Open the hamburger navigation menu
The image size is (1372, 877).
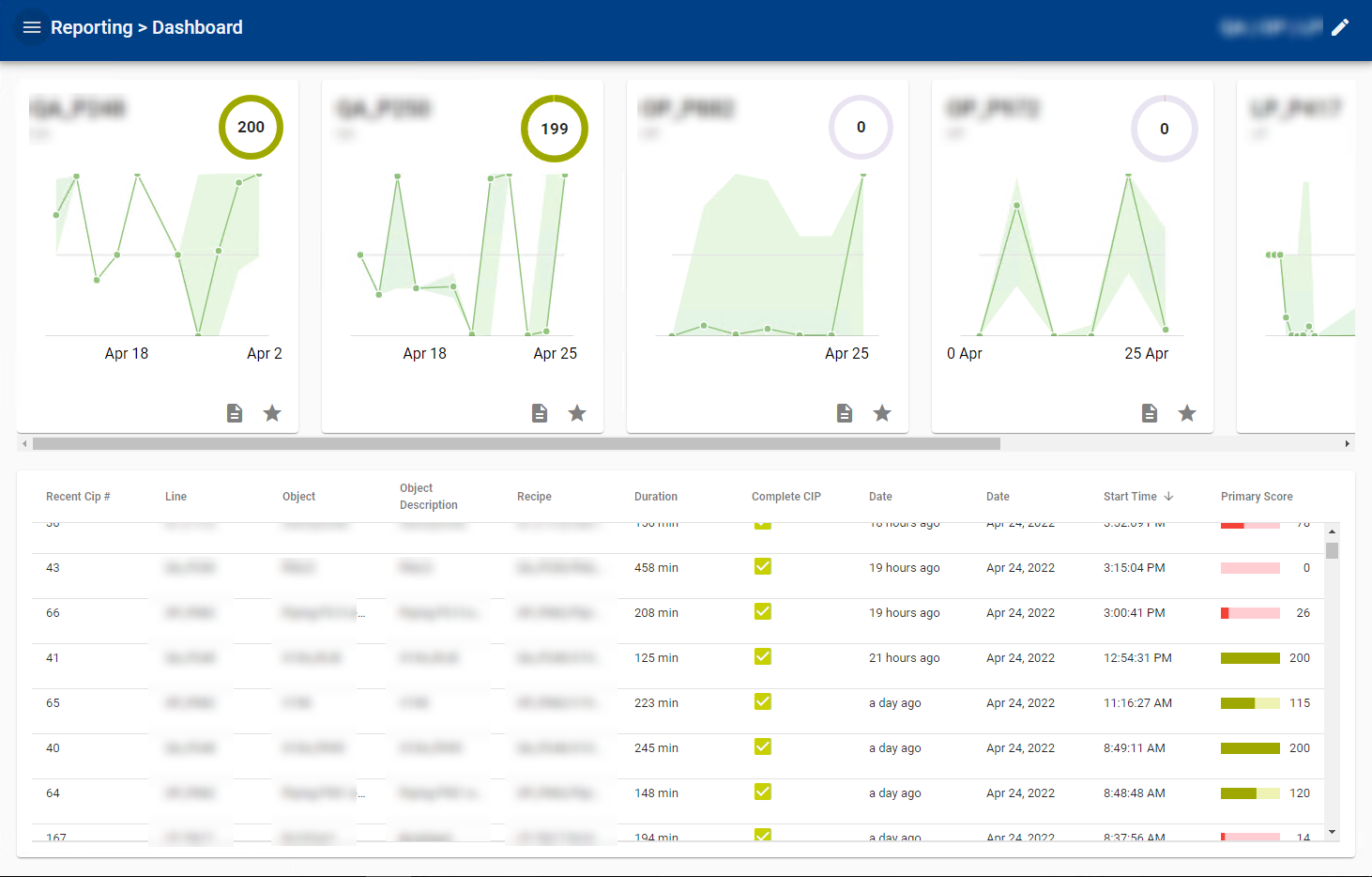[32, 27]
